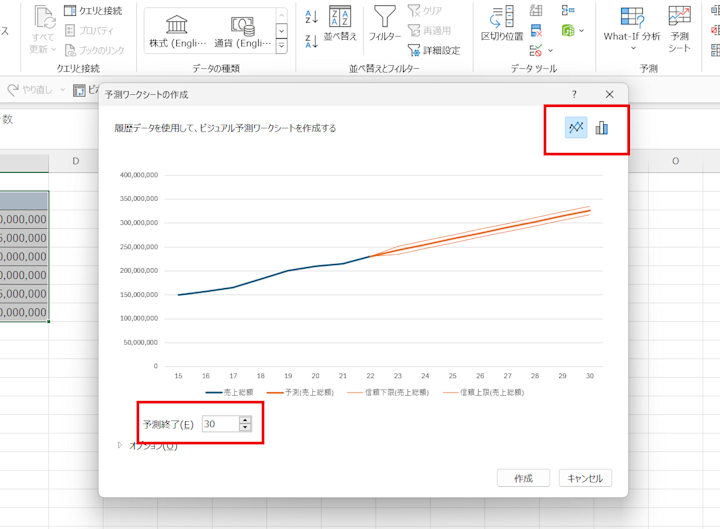The width and height of the screenshot is (720, 529).
Task: Select column D header
Action: point(76,161)
